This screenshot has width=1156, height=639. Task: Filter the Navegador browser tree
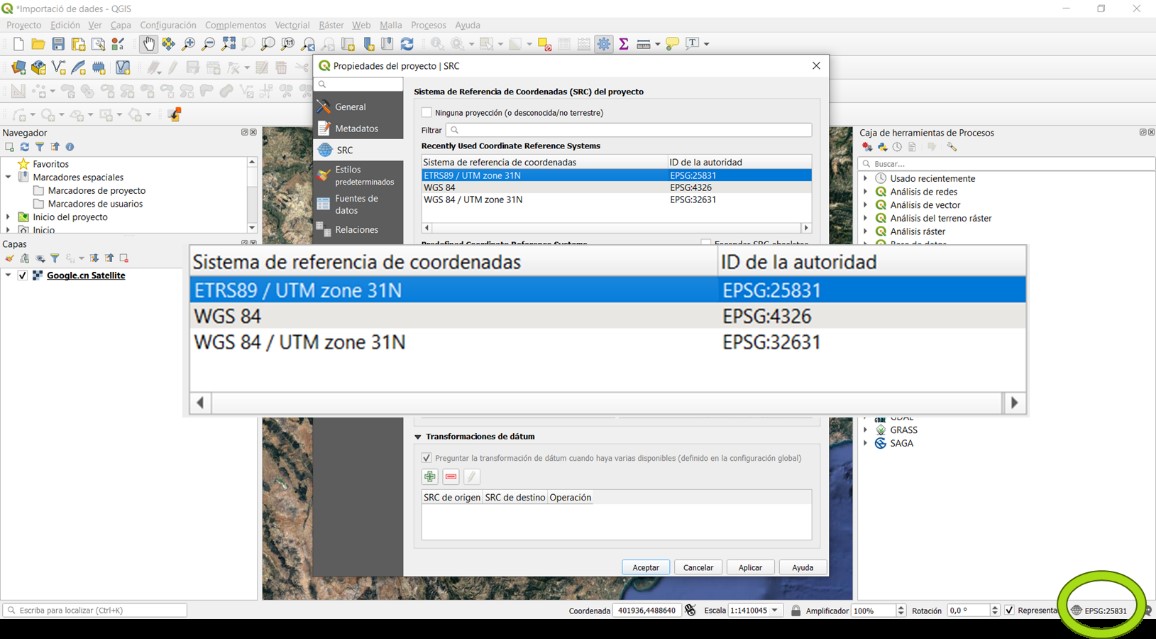tap(40, 147)
